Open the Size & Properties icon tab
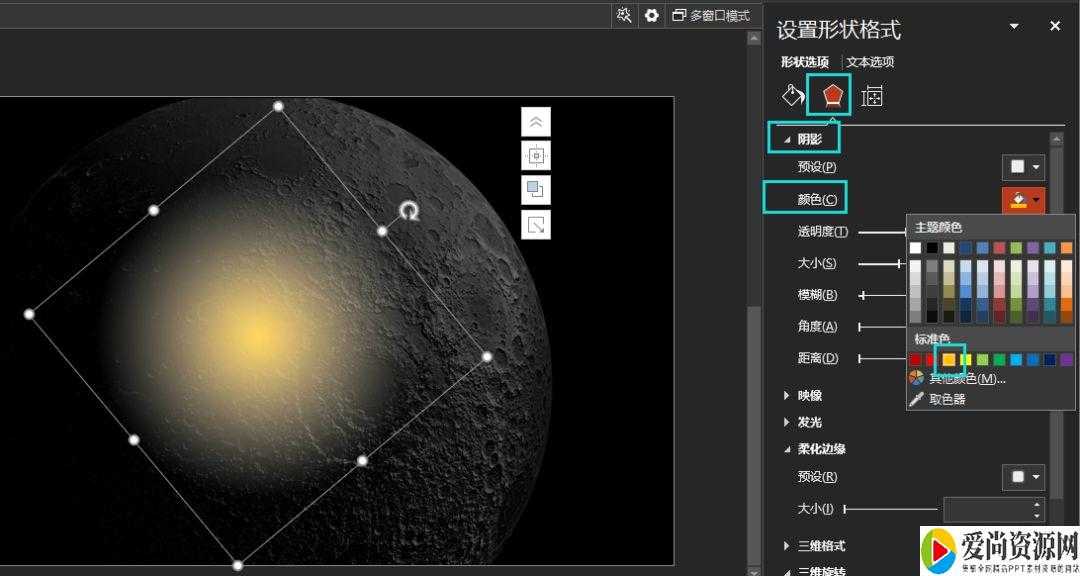This screenshot has height=576, width=1080. (872, 96)
